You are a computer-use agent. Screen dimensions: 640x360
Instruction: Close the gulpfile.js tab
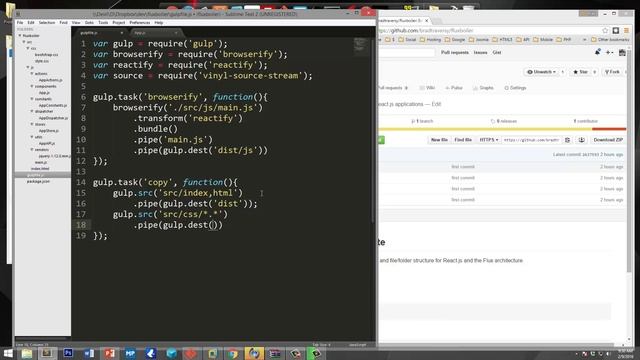pos(122,33)
